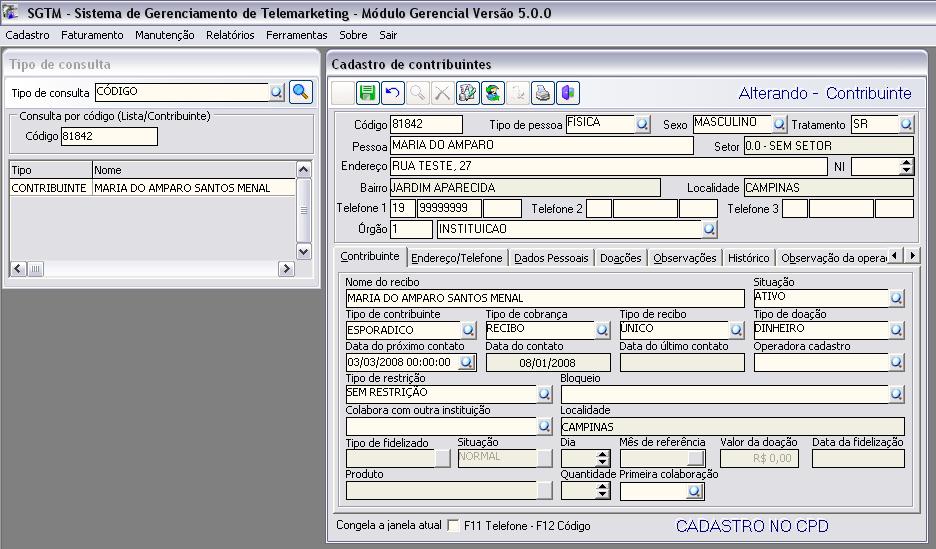Image resolution: width=936 pixels, height=549 pixels.
Task: Open the Relatórios menu
Action: pos(230,35)
